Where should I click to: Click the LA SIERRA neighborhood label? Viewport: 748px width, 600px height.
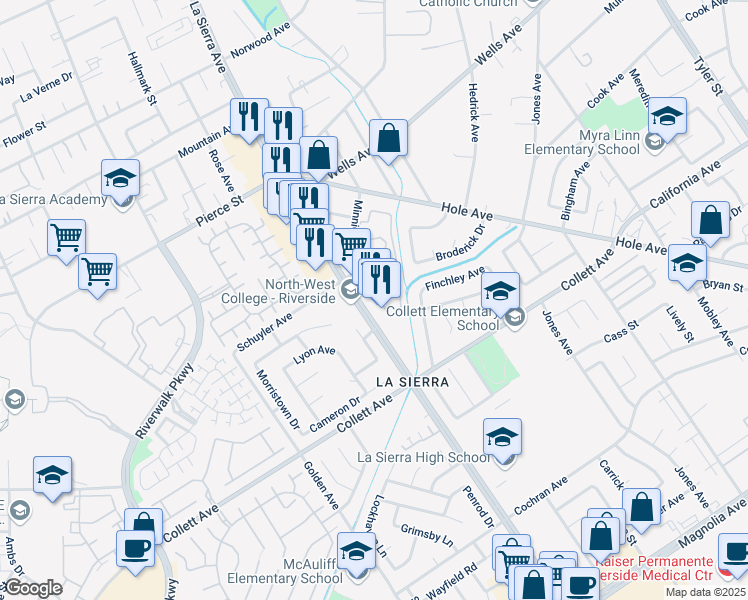click(x=412, y=382)
